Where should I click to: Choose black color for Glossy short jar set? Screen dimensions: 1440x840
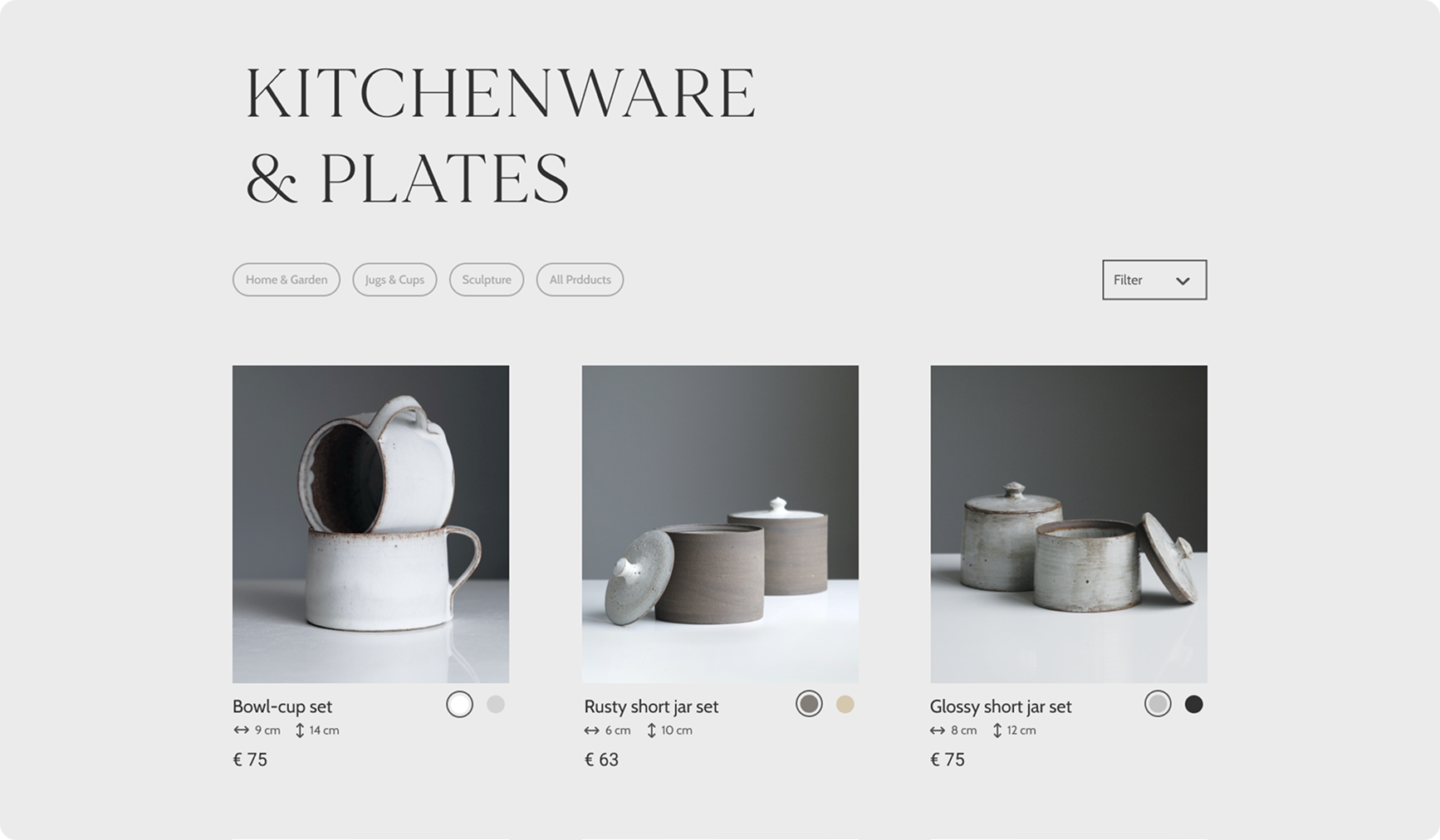[1193, 704]
